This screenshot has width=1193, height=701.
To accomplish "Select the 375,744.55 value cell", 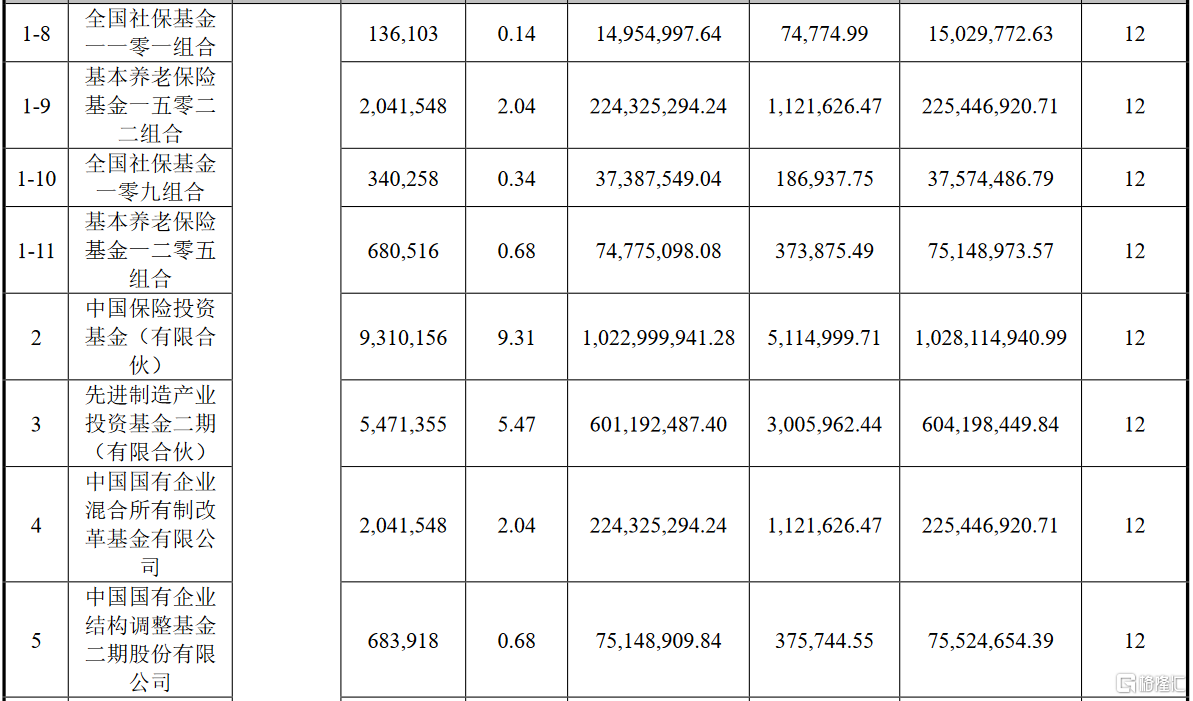I will 825,641.
